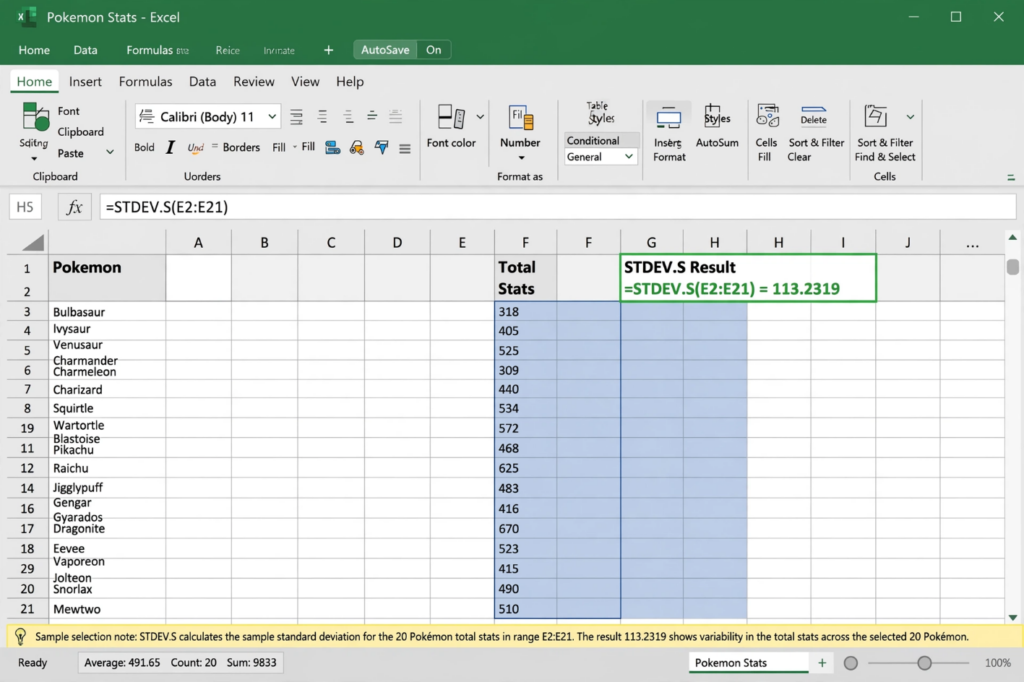The width and height of the screenshot is (1024, 682).
Task: Select the column G header
Action: pyautogui.click(x=651, y=243)
